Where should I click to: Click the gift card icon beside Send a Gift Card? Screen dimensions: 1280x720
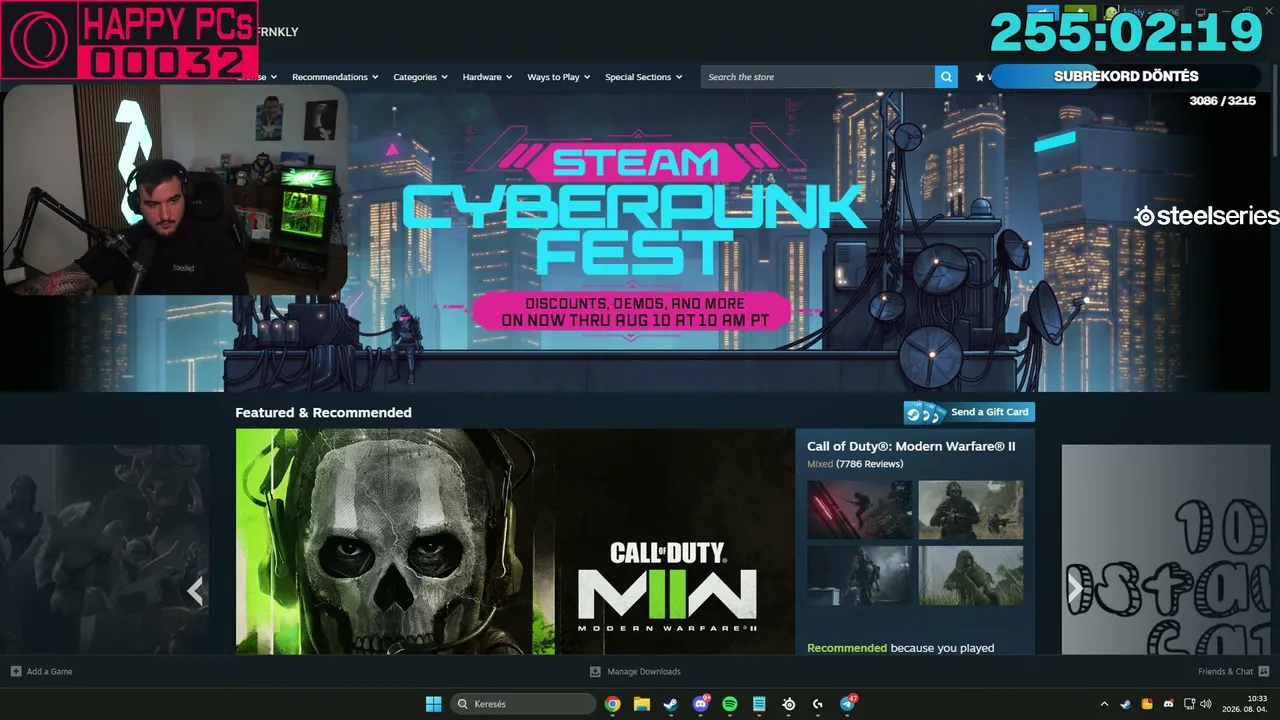925,412
